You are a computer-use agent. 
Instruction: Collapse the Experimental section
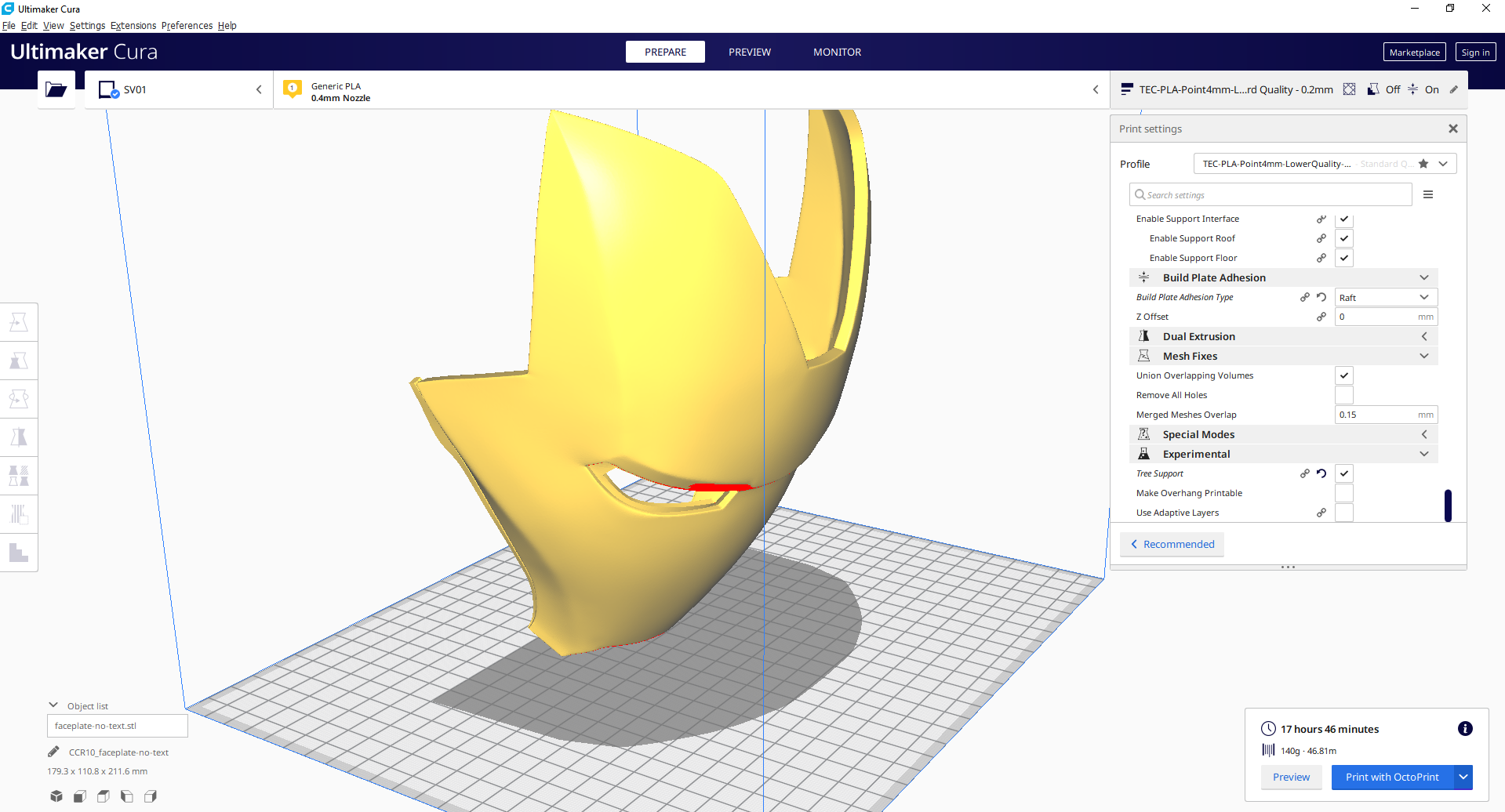click(1284, 454)
